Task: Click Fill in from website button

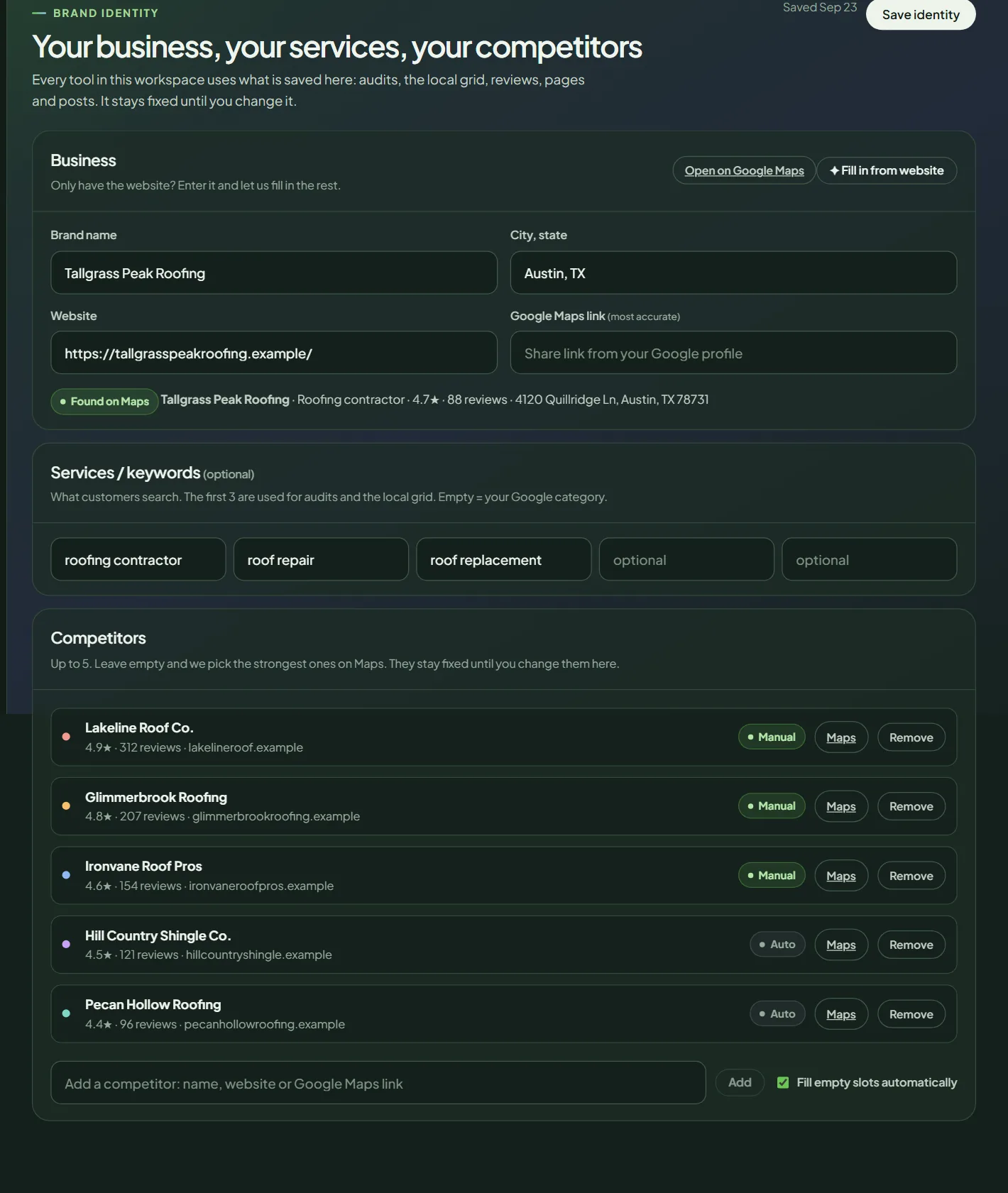Action: pos(887,170)
